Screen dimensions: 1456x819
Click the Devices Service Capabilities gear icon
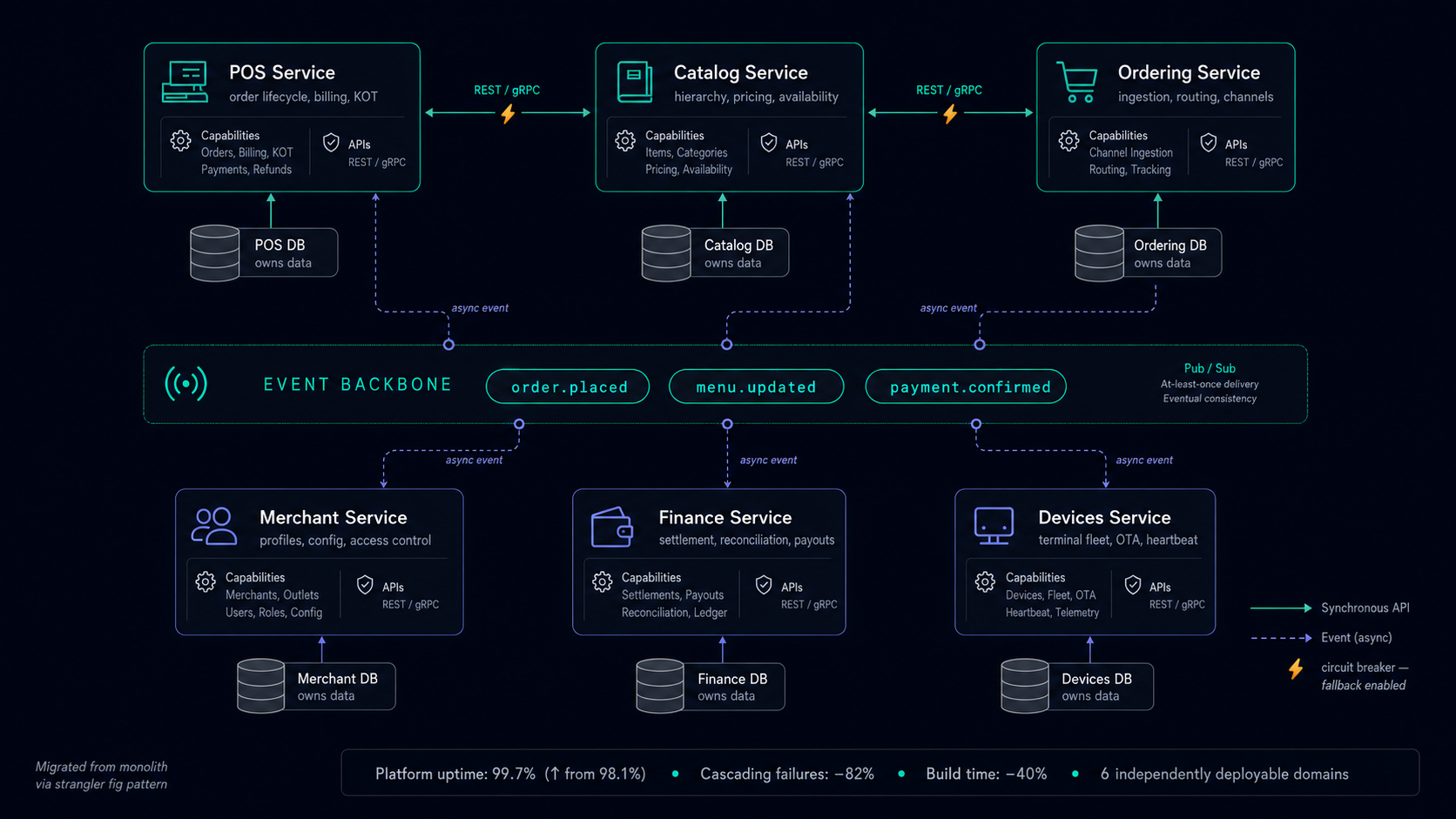click(x=985, y=582)
